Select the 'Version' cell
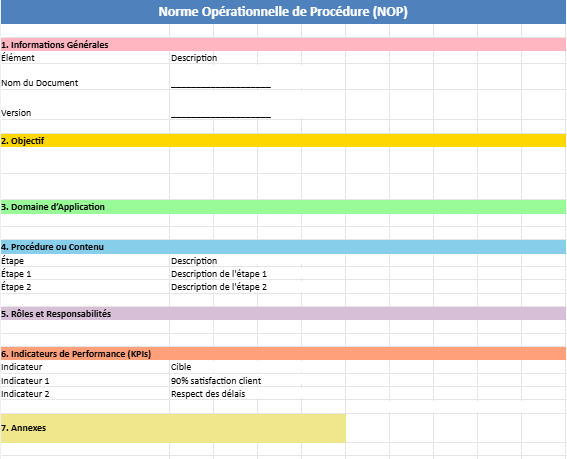The width and height of the screenshot is (567, 459). click(x=85, y=105)
